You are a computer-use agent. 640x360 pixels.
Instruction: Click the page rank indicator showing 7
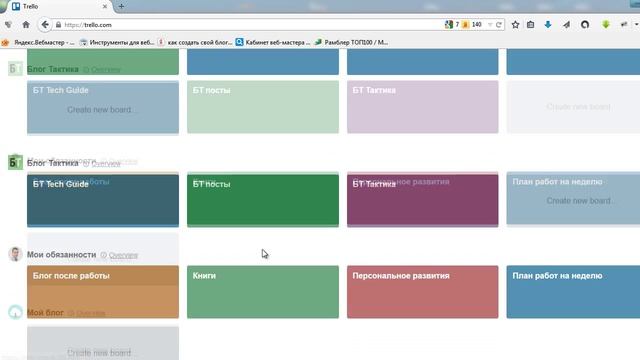click(452, 25)
